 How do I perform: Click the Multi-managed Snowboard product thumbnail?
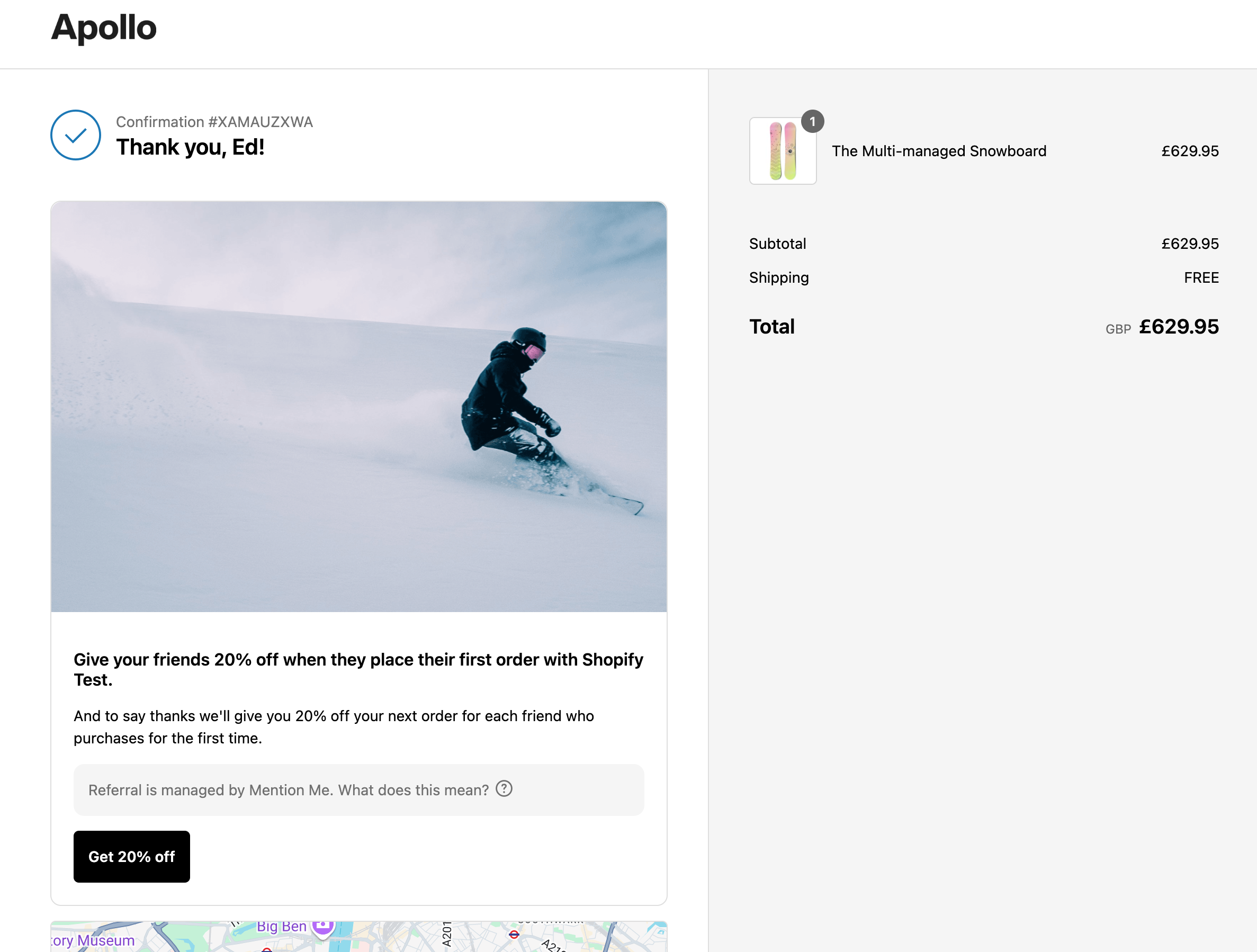pyautogui.click(x=783, y=150)
